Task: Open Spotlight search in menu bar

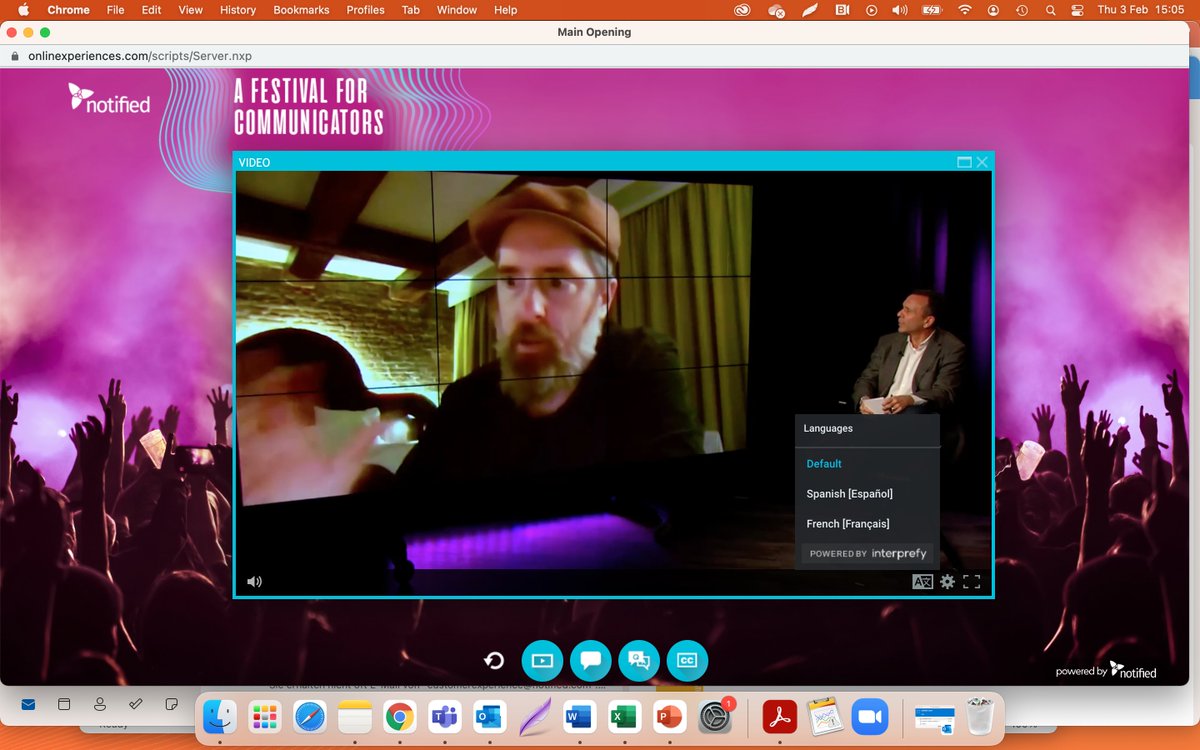Action: click(x=1050, y=10)
